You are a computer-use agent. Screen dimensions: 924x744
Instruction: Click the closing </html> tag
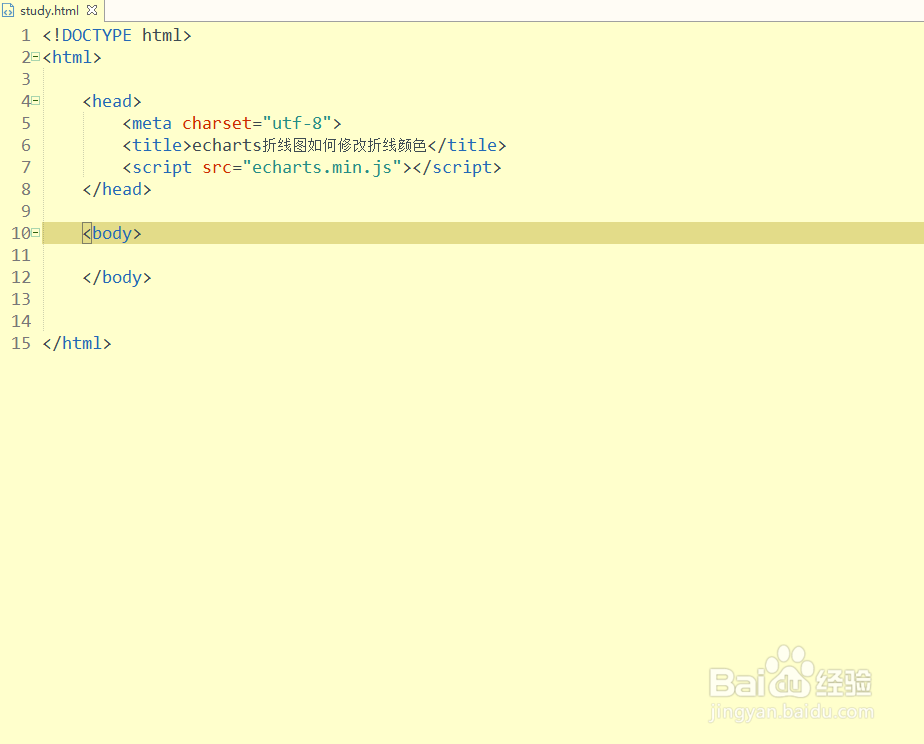pyautogui.click(x=77, y=343)
